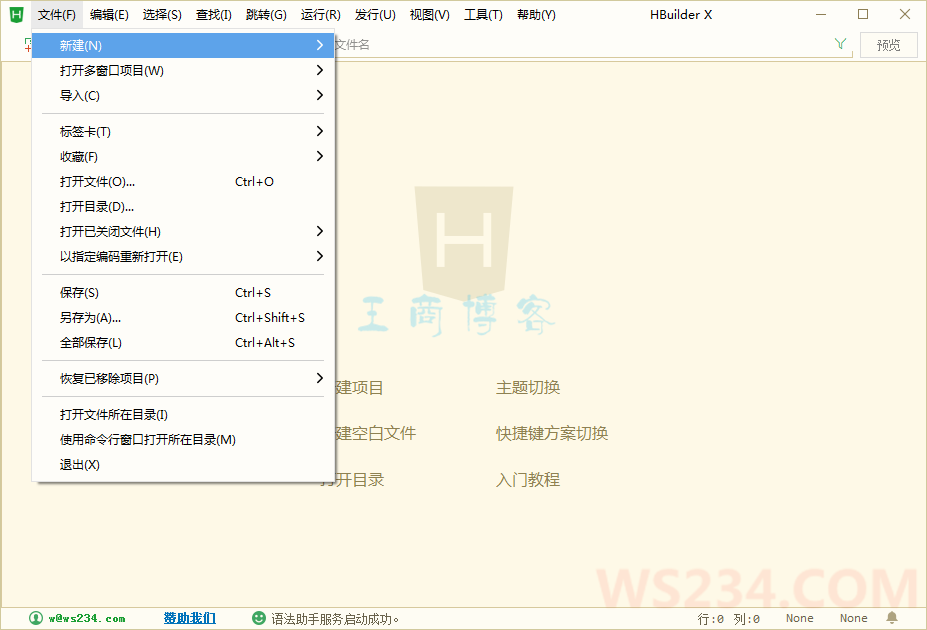Click the 预览 preview button

(889, 45)
